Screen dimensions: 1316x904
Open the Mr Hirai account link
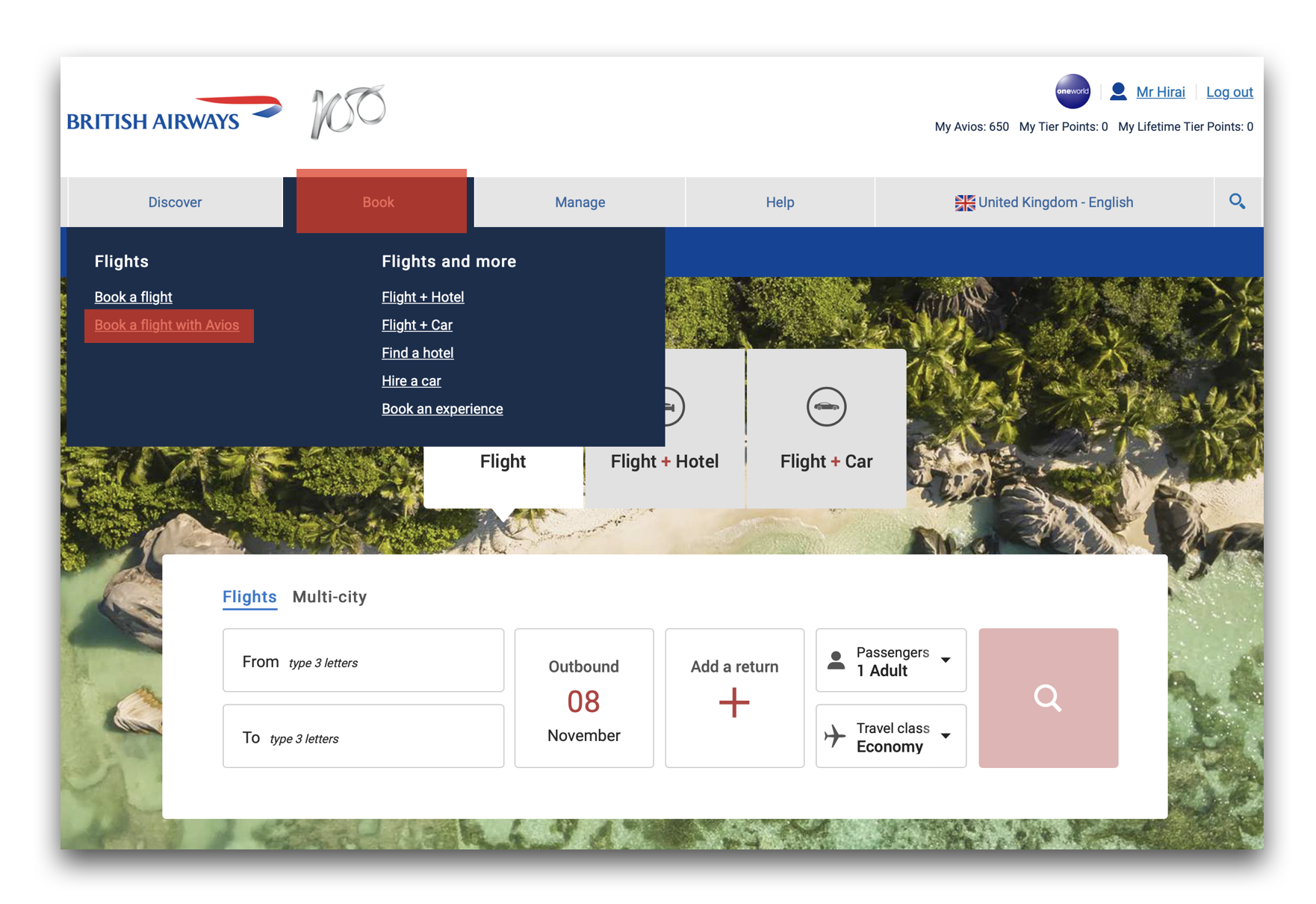[1160, 92]
